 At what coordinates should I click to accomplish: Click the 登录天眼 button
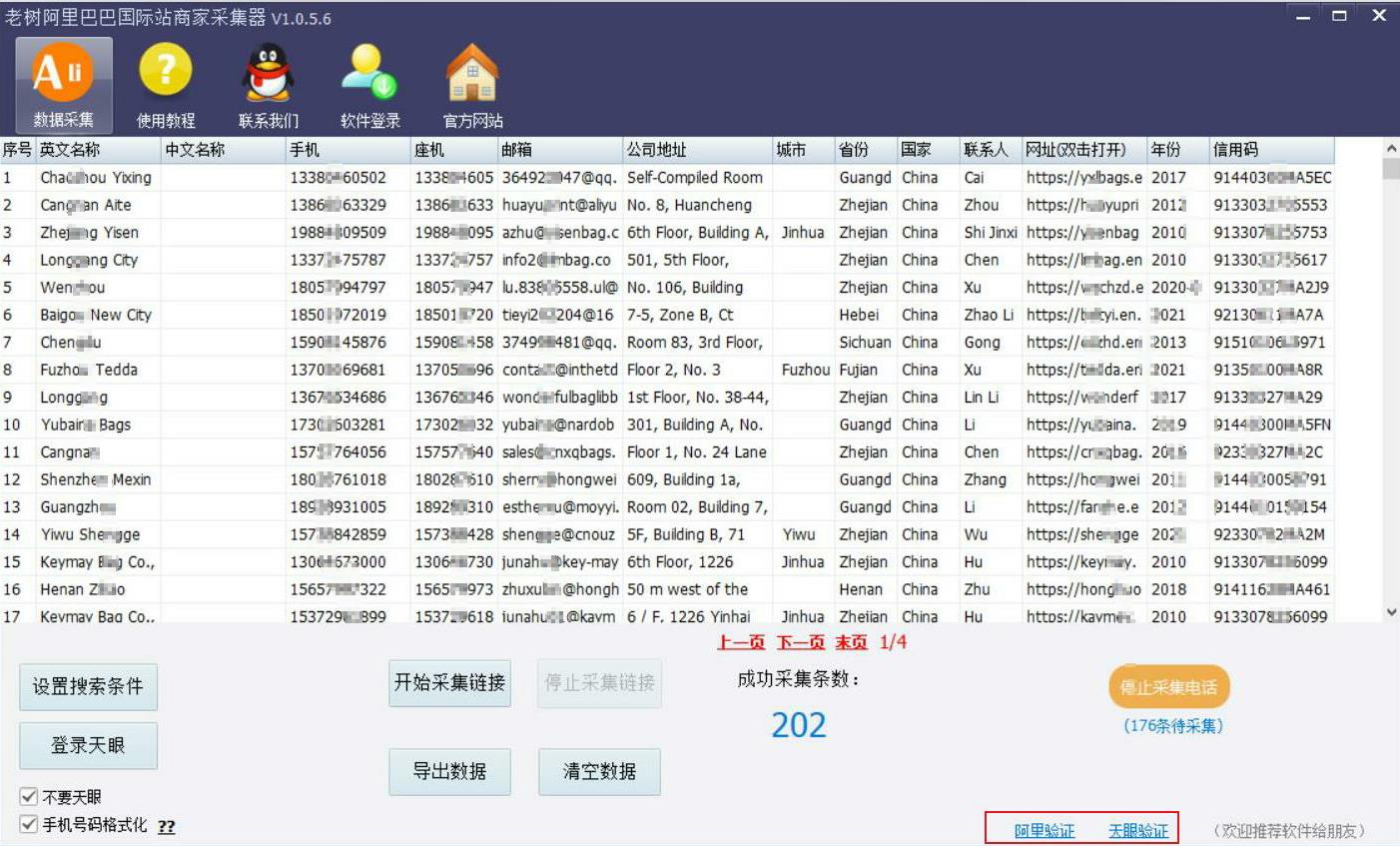(x=88, y=745)
